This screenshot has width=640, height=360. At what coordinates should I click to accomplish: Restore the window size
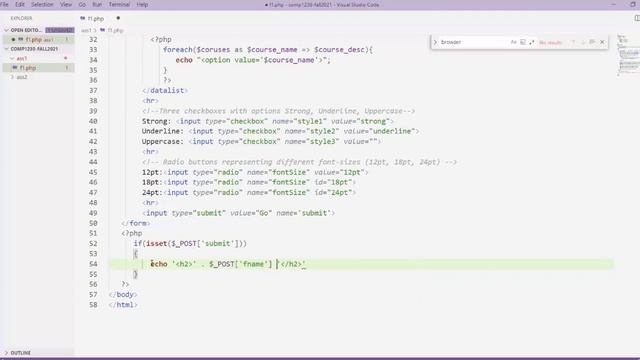(x=633, y=4)
